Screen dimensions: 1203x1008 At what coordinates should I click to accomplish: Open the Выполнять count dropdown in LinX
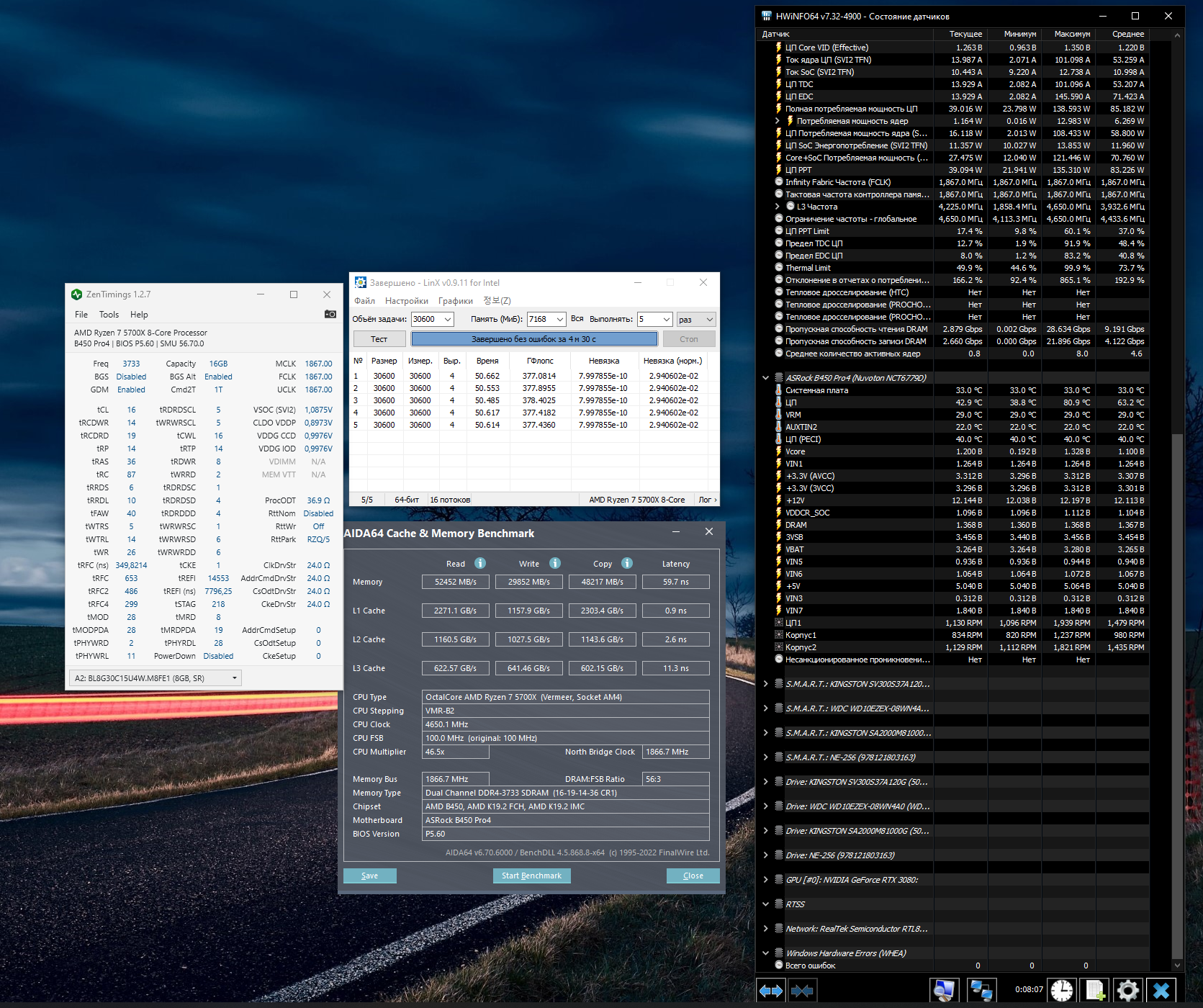tap(667, 319)
